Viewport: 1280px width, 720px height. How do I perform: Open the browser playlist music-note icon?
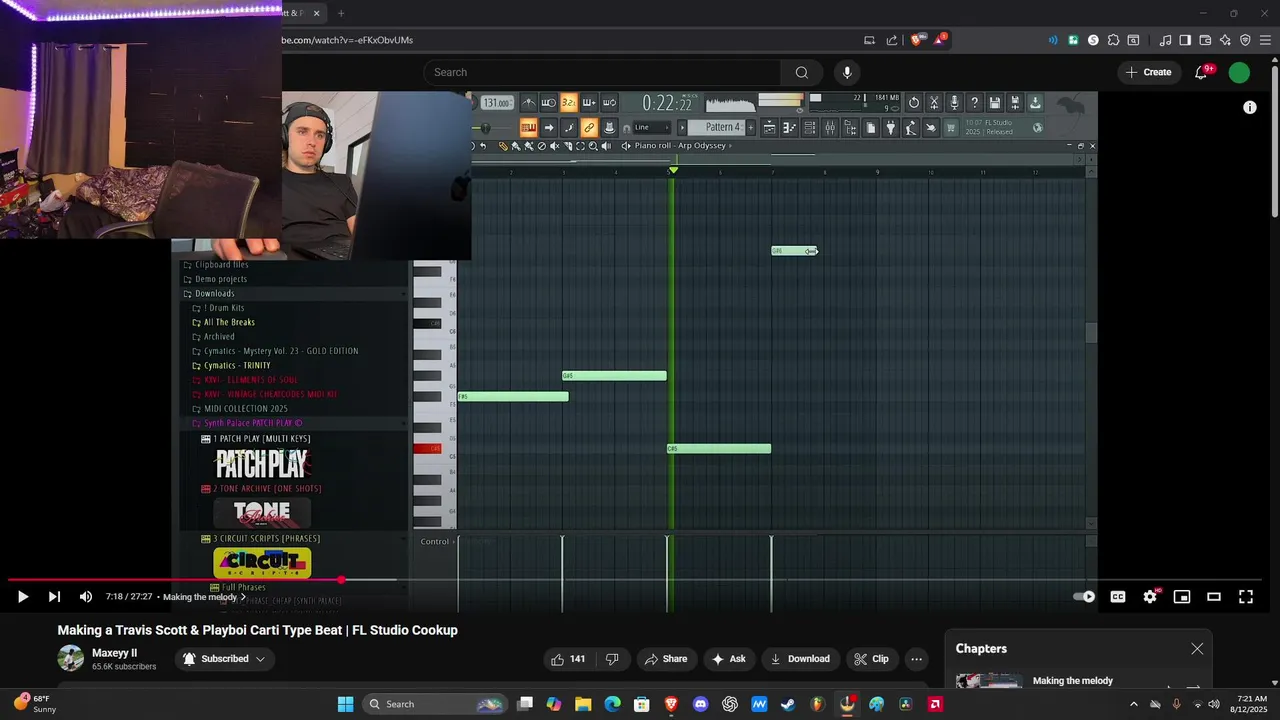tap(1165, 40)
